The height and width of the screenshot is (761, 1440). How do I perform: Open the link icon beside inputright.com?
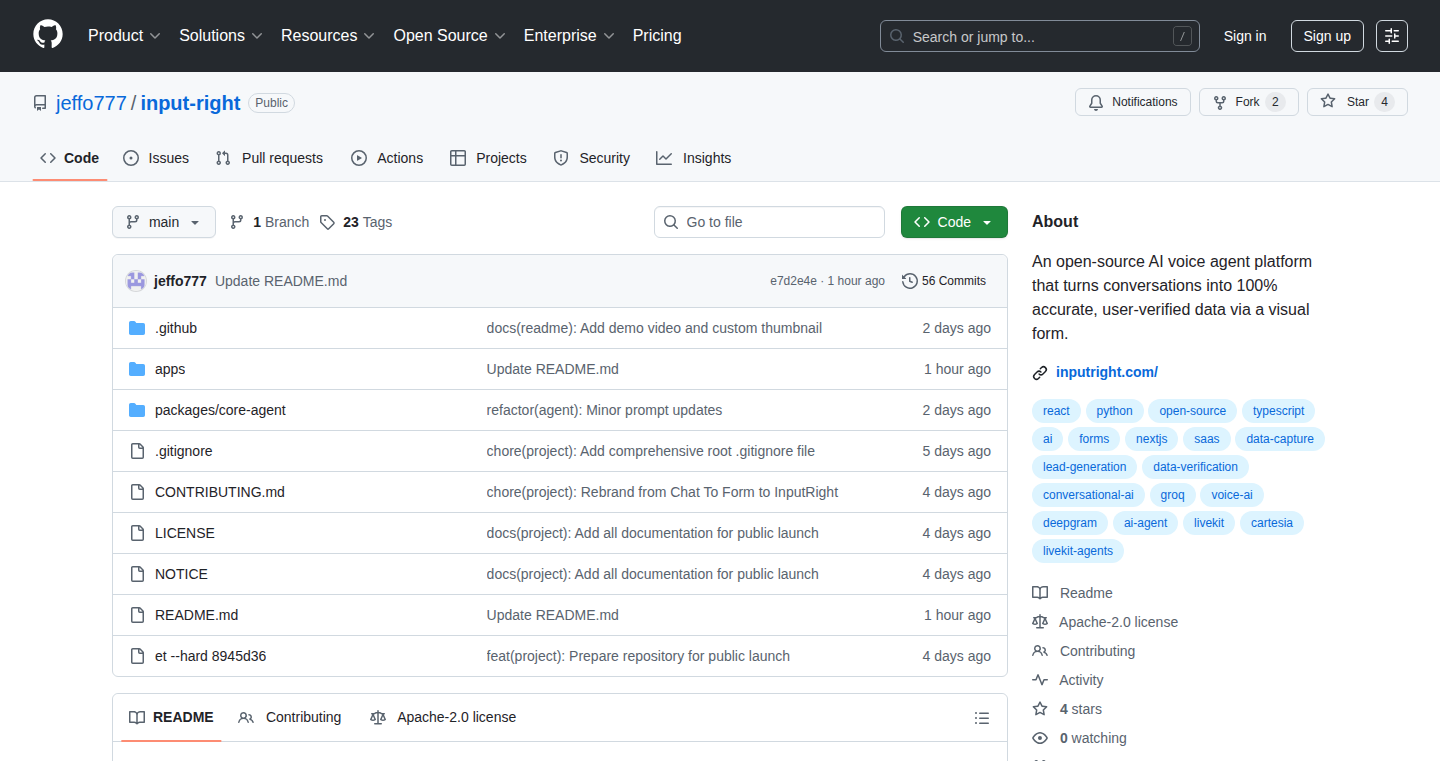[x=1040, y=373]
